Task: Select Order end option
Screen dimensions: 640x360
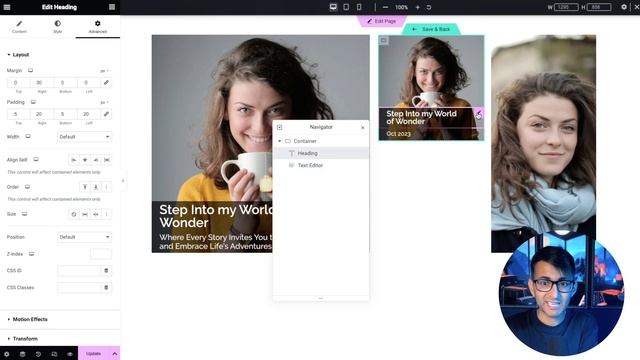Action: (96, 187)
